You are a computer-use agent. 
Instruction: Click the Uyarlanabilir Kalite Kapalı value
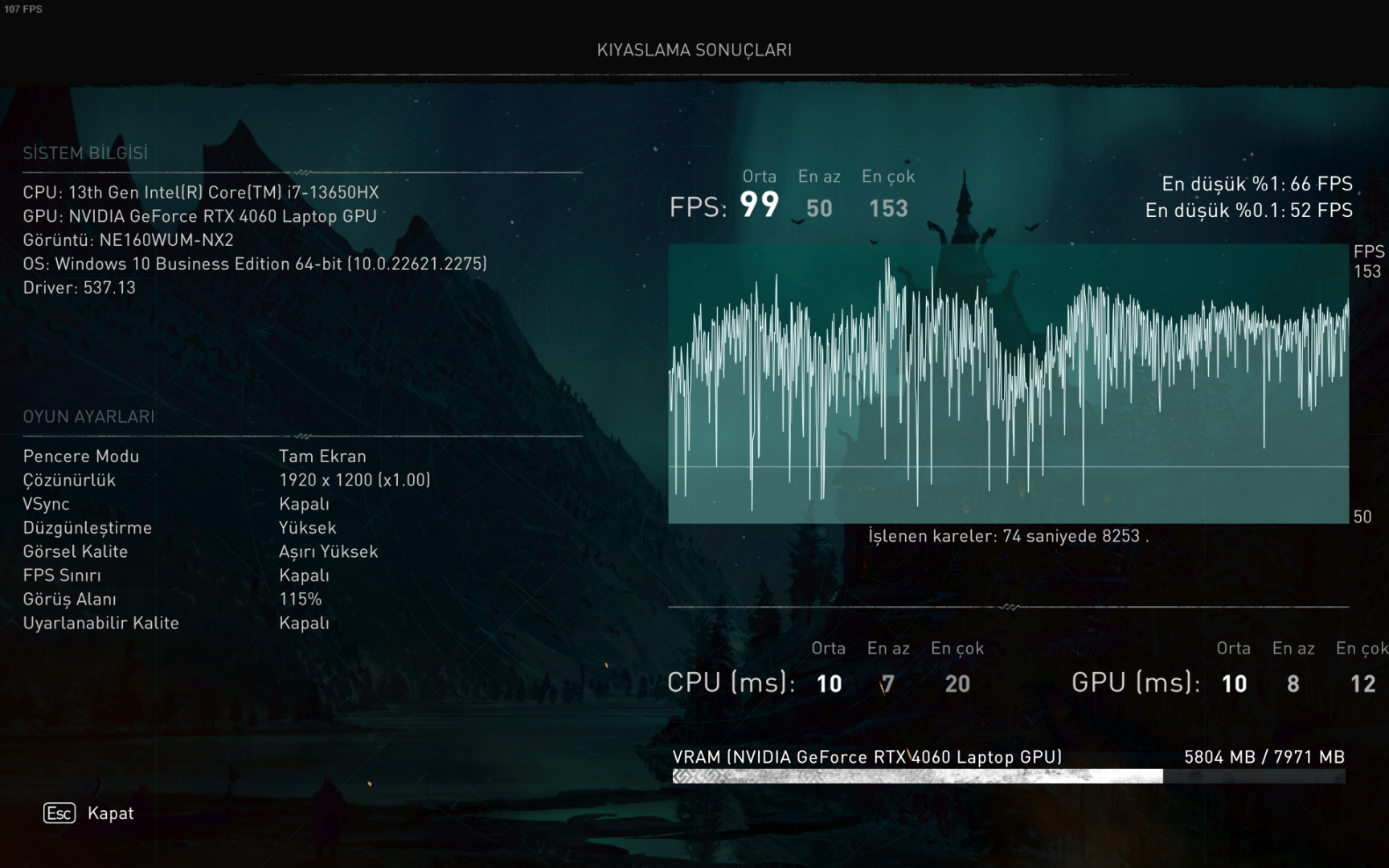point(304,623)
